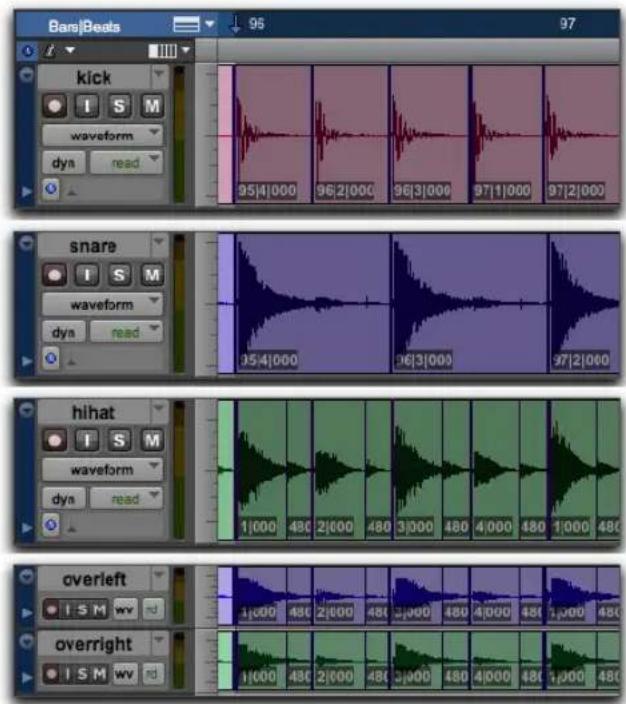The width and height of the screenshot is (626, 704).
Task: Solo the kick track
Action: pyautogui.click(x=119, y=106)
